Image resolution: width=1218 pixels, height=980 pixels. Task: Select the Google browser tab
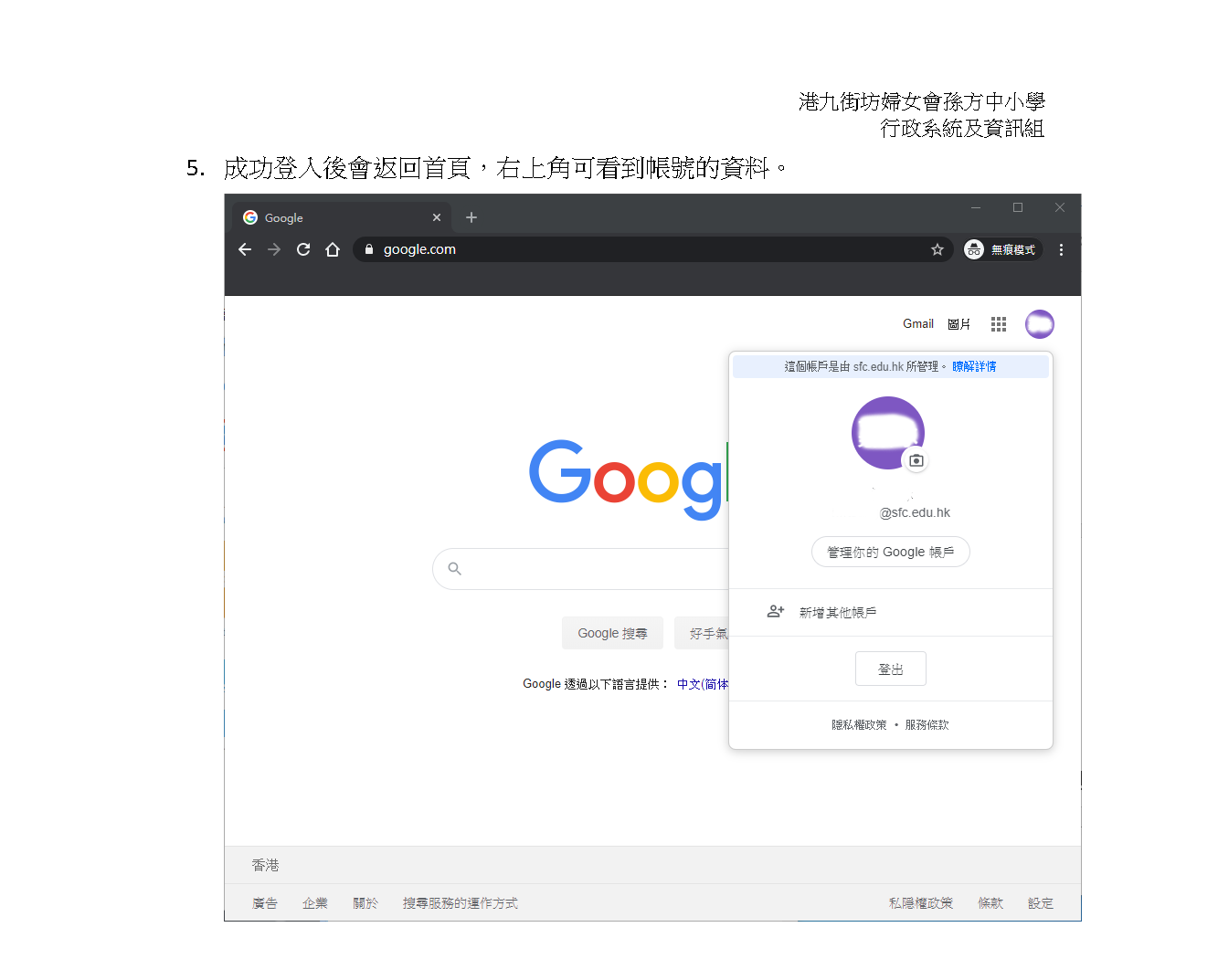tap(342, 217)
